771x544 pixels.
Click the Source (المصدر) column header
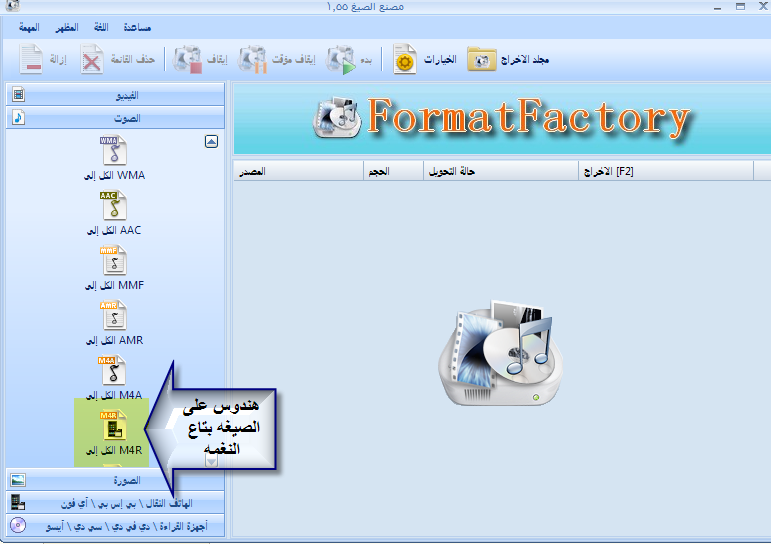(x=298, y=171)
